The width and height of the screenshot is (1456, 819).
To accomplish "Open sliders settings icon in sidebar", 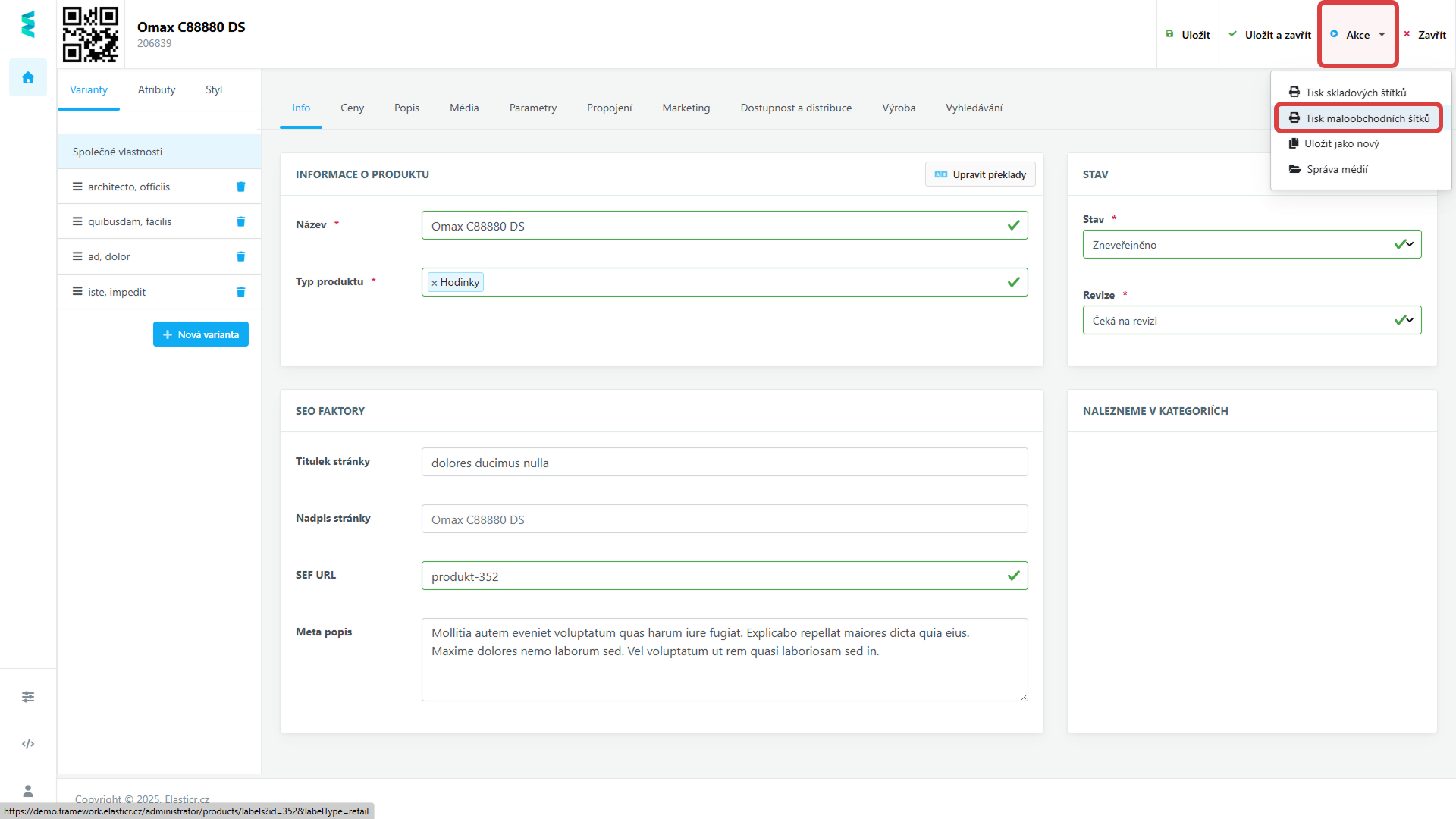I will click(28, 697).
